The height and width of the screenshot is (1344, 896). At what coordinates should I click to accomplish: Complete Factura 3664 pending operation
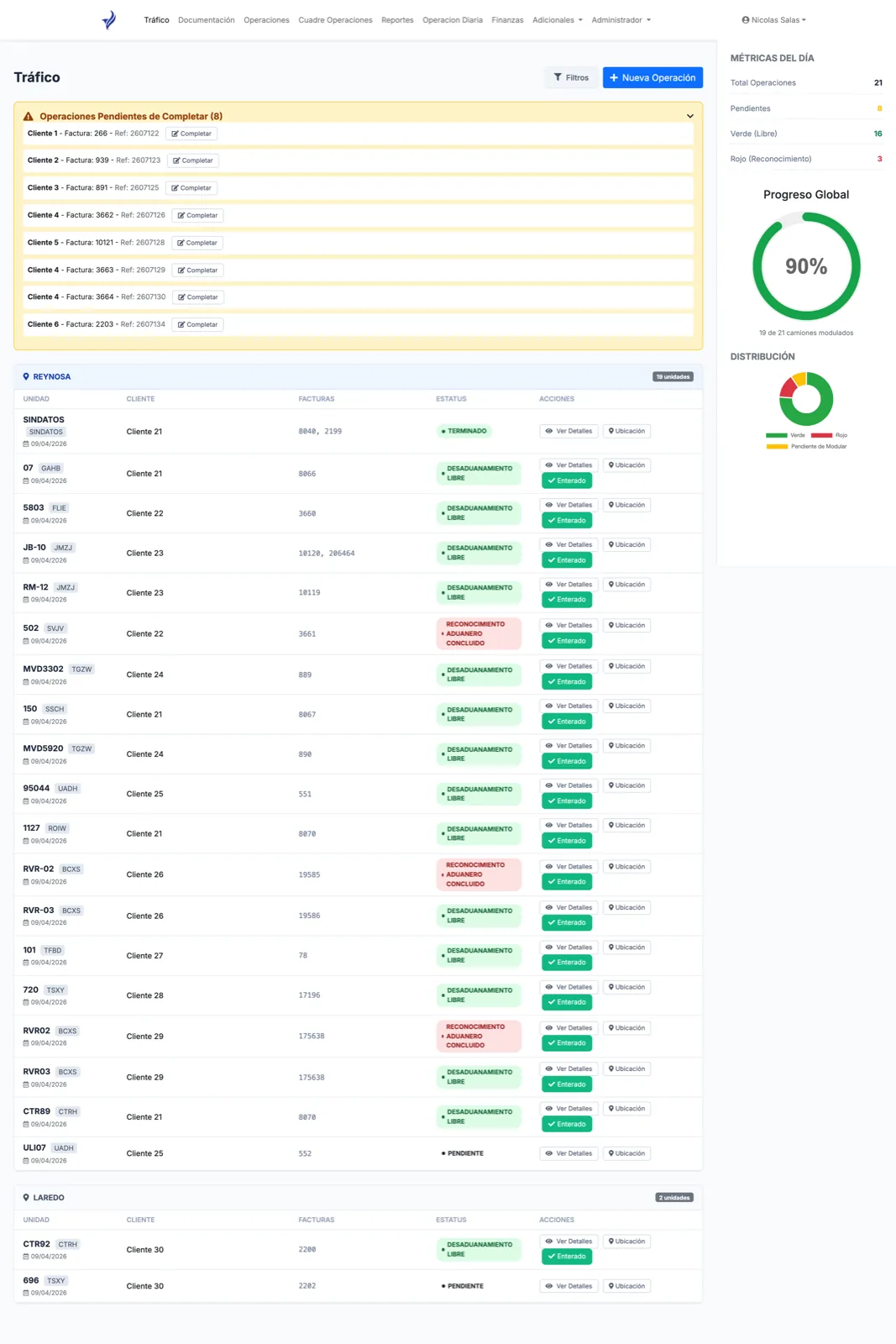pos(198,297)
